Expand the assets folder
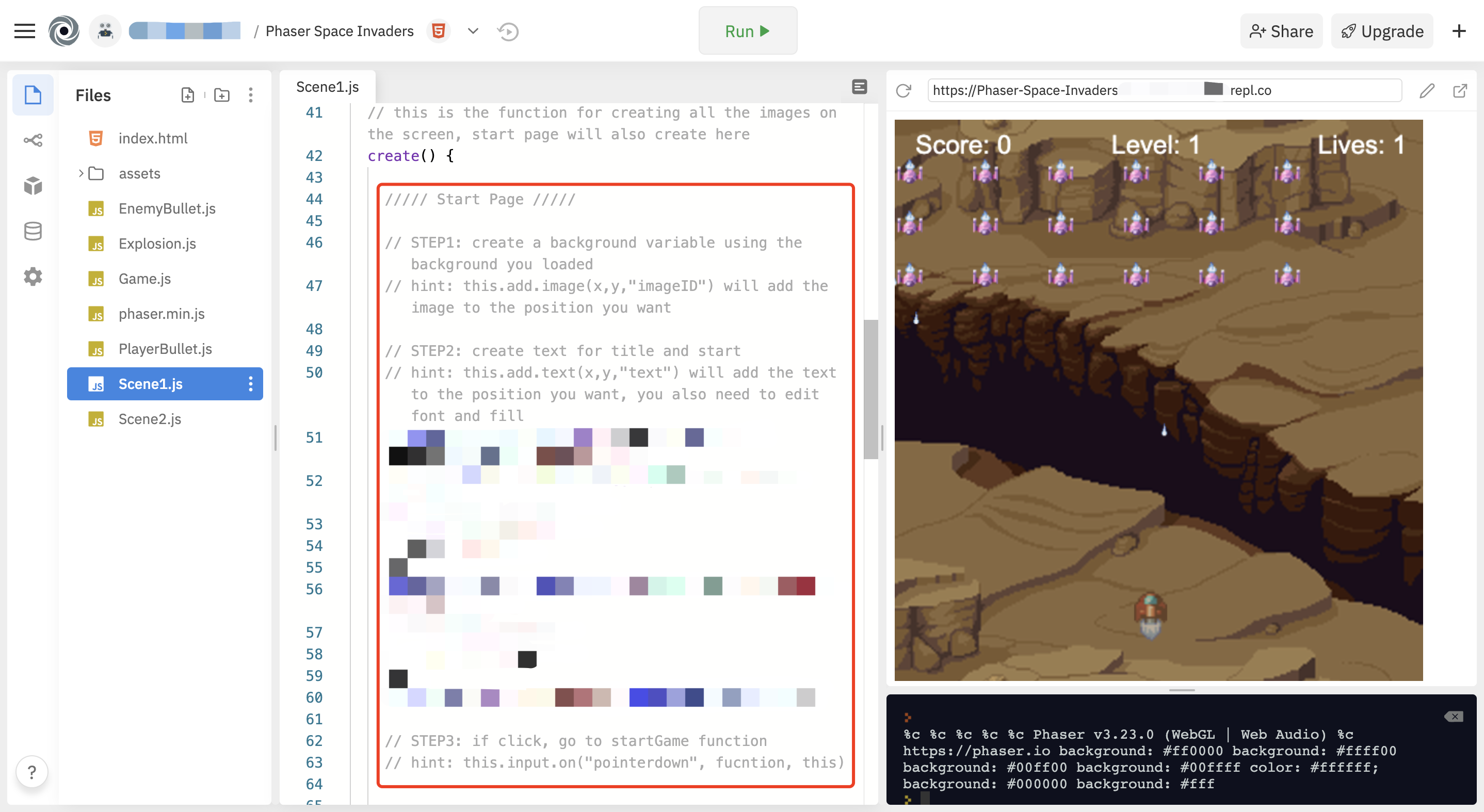The width and height of the screenshot is (1484, 812). point(81,173)
